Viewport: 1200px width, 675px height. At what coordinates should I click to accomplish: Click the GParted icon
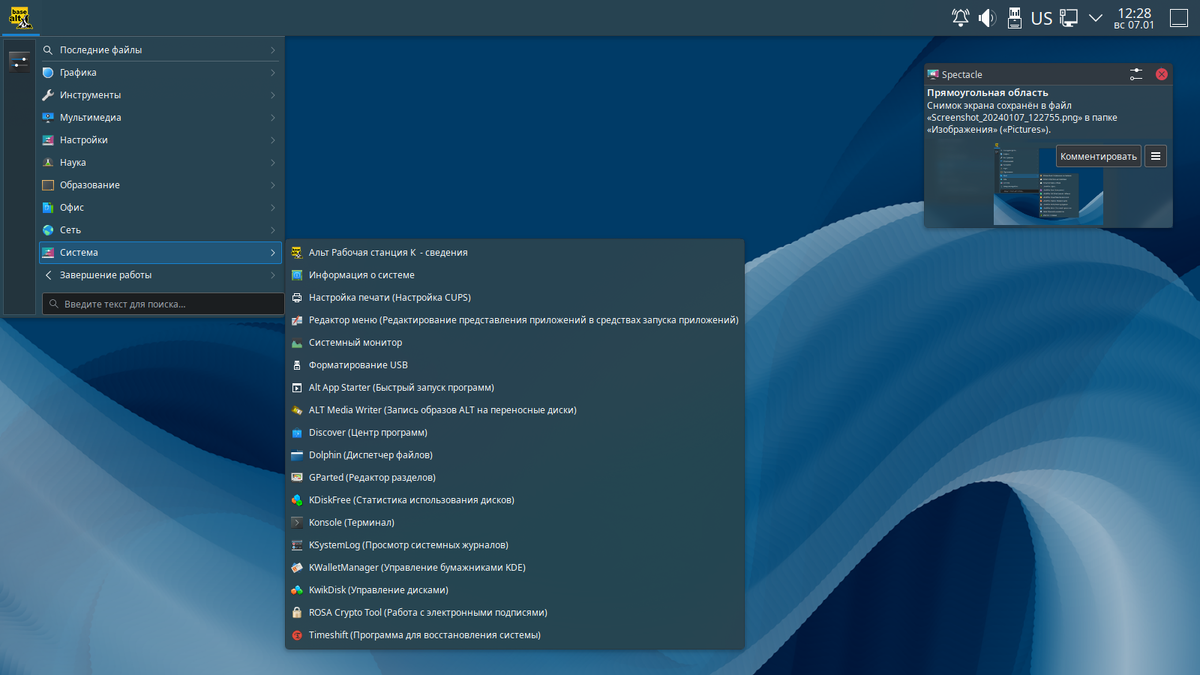coord(297,478)
